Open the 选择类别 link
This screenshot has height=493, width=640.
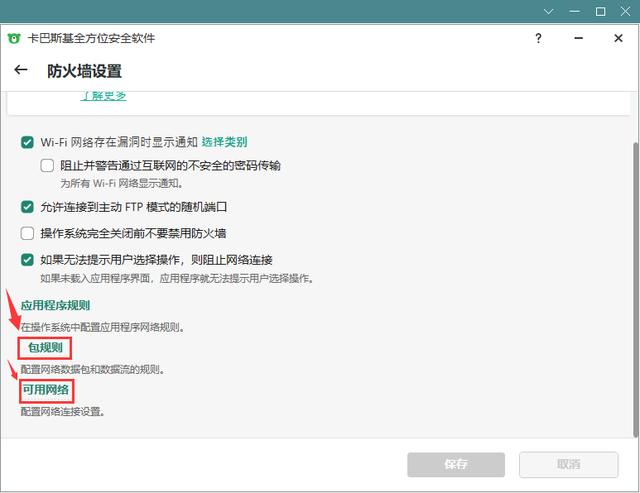(224, 142)
